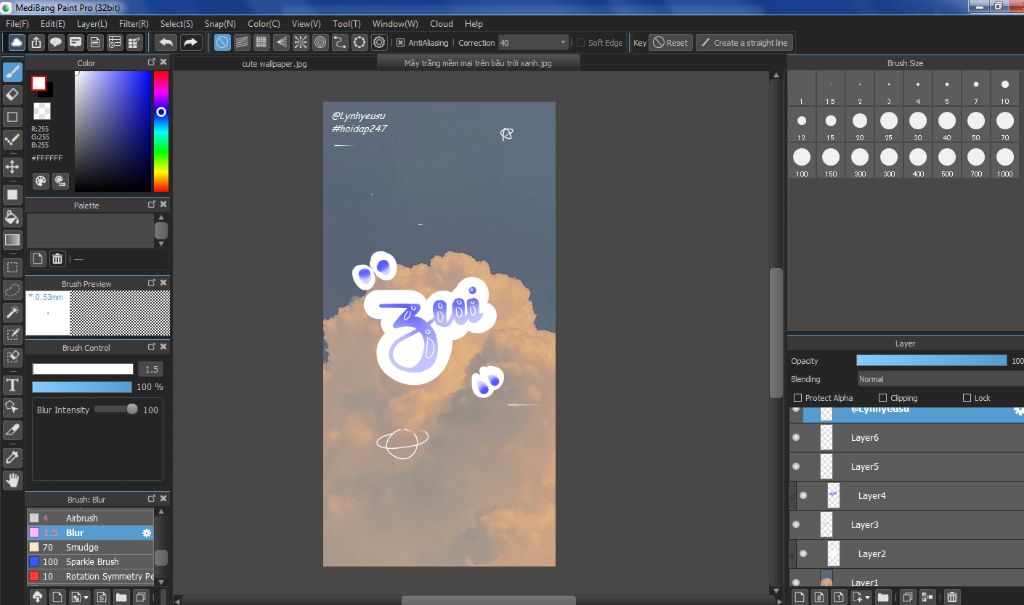
Task: Enable the vanishing point snap guide
Action: pos(281,42)
